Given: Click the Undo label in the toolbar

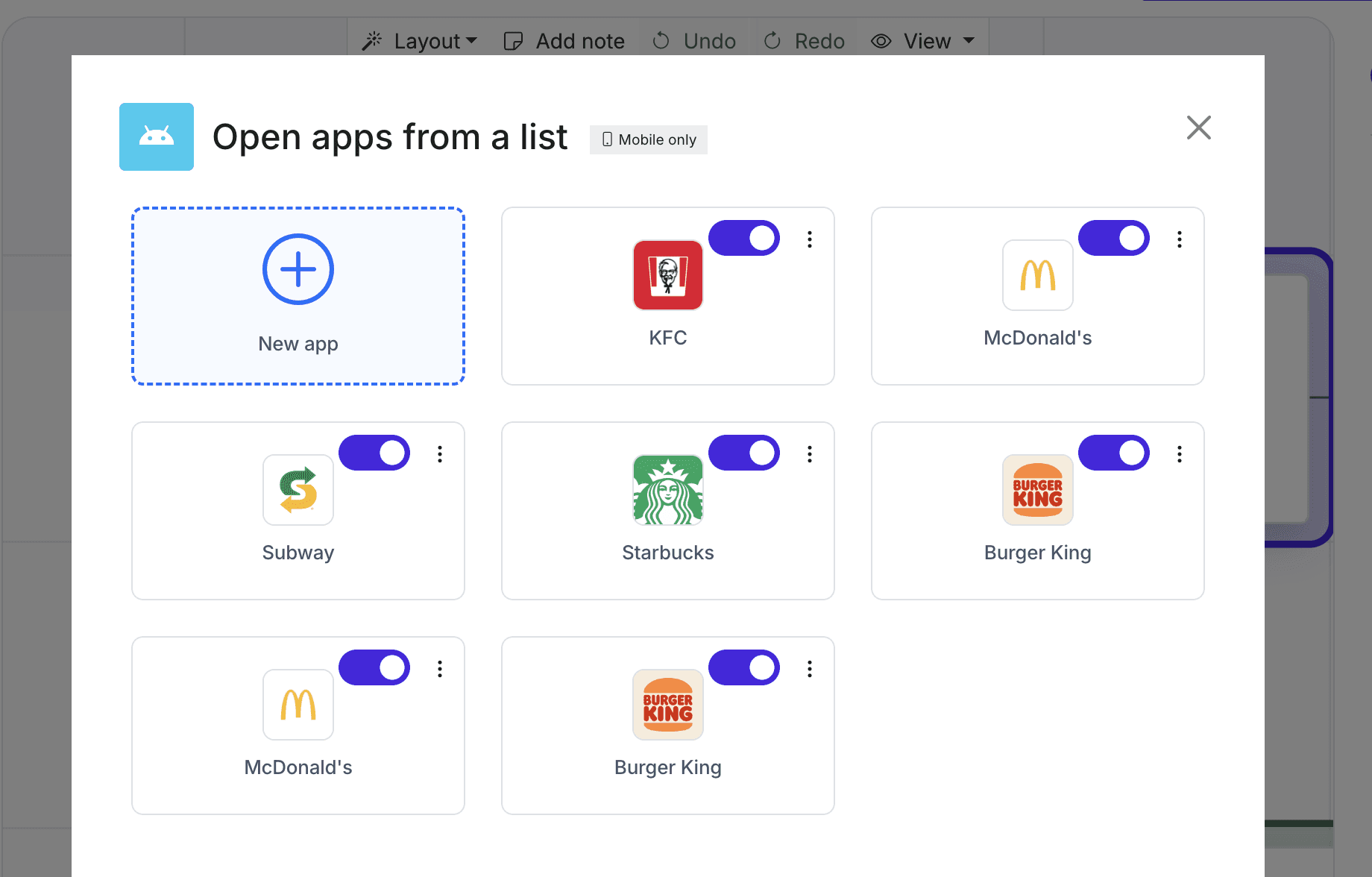Looking at the screenshot, I should [710, 41].
